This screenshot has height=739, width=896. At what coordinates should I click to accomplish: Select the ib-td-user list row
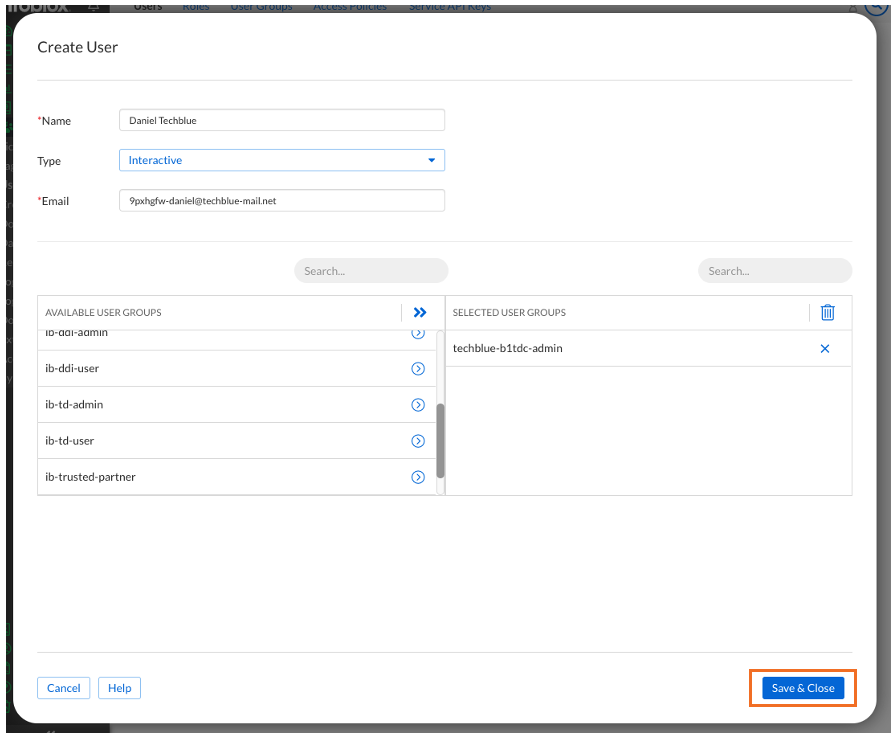[x=200, y=441]
